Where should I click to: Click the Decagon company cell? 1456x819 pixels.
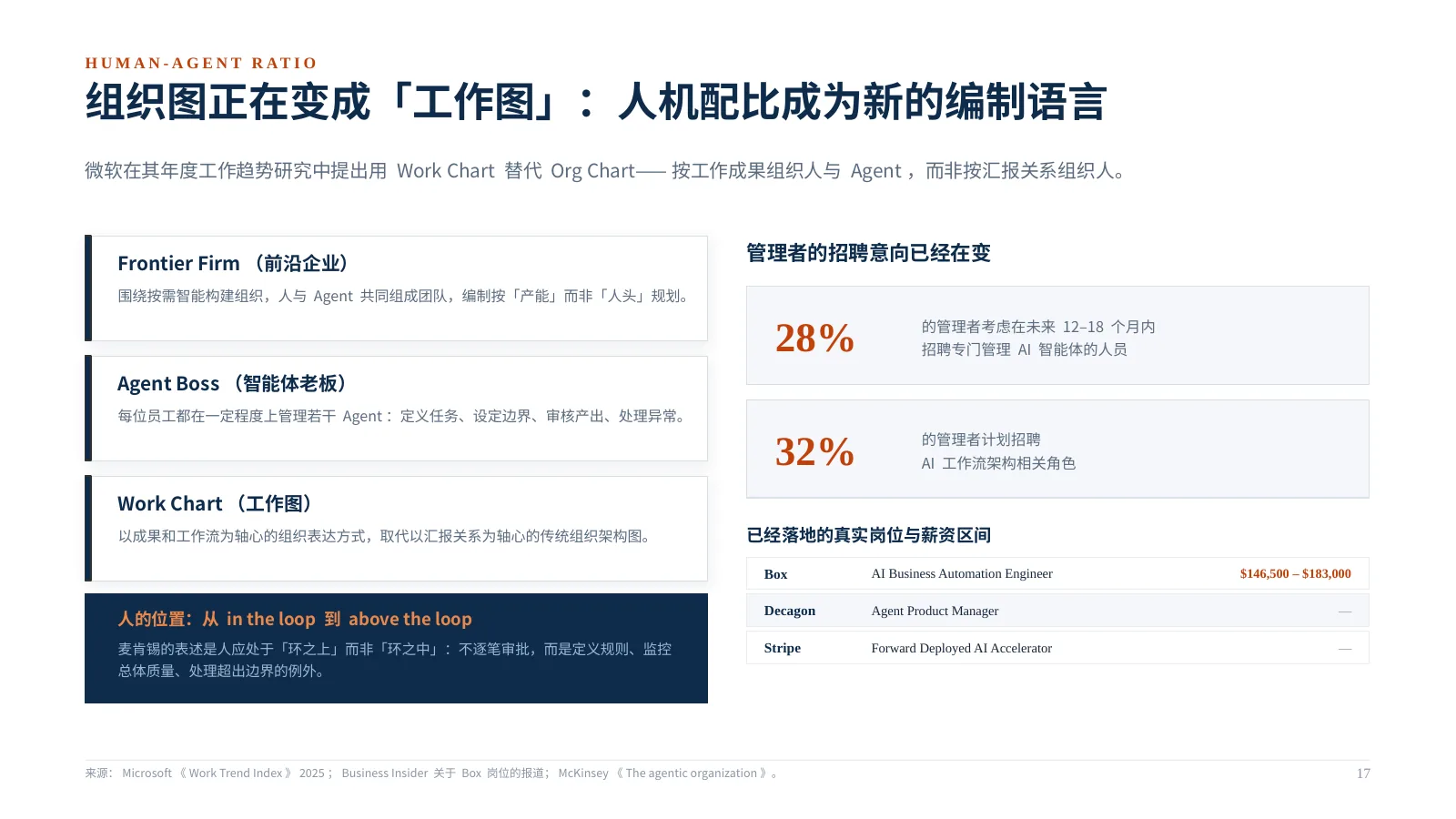[x=789, y=611]
